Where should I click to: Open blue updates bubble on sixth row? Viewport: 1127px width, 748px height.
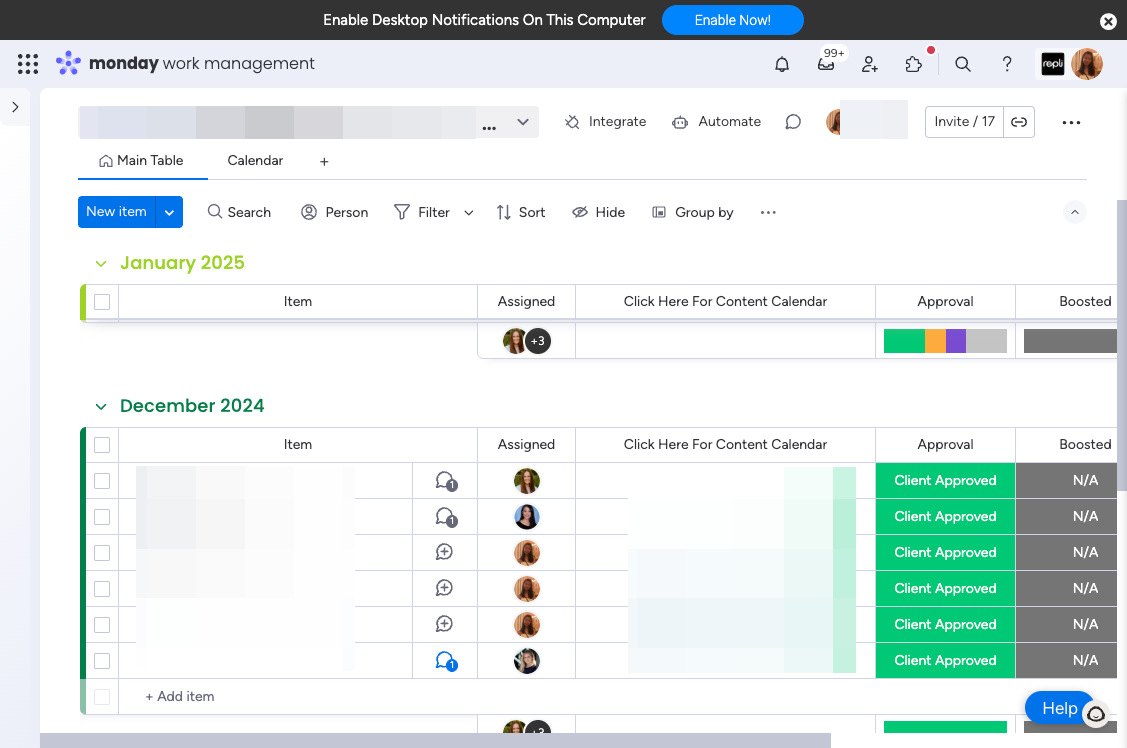click(x=446, y=660)
